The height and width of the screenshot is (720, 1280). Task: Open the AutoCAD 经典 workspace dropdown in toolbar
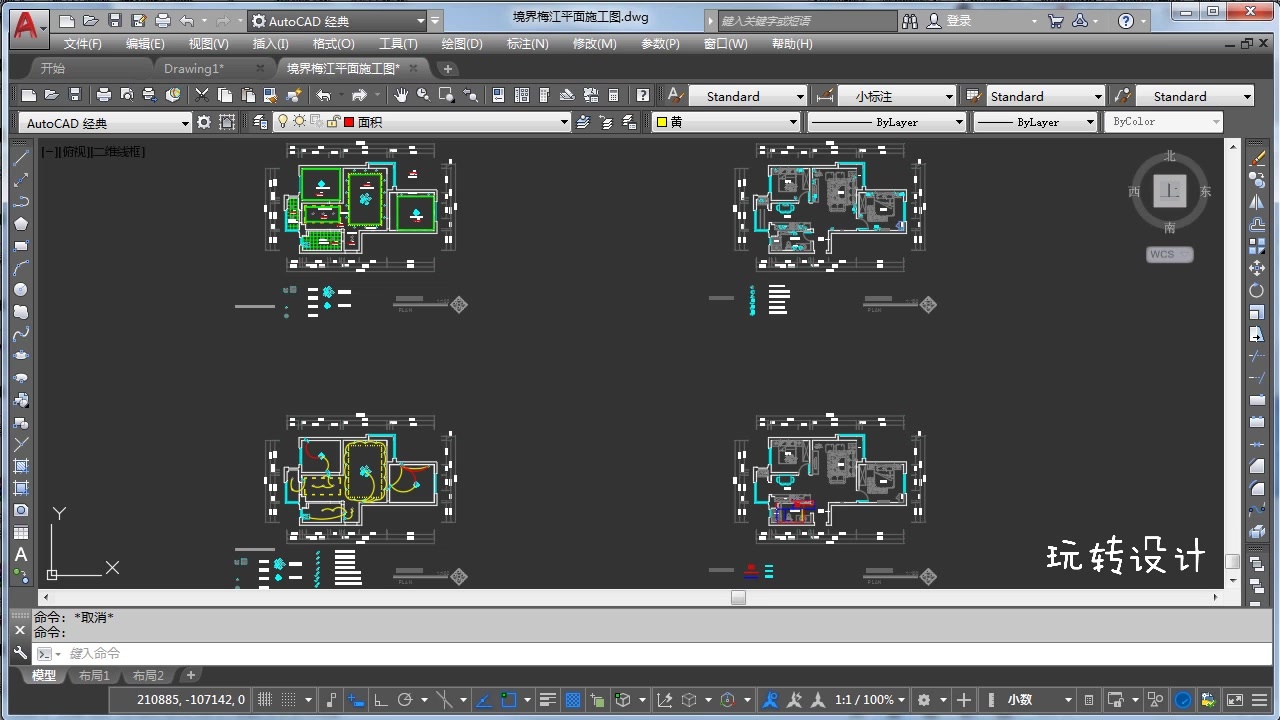coord(105,123)
